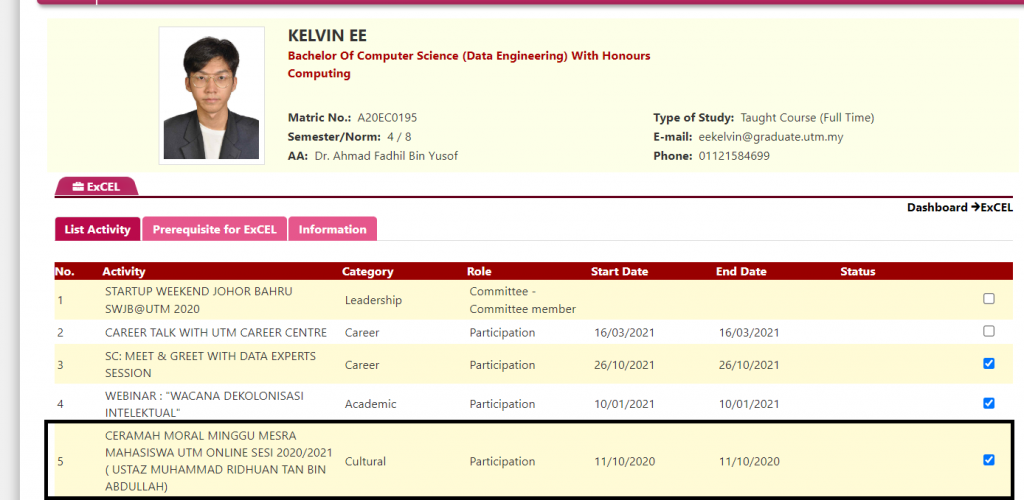
Task: Click the Status column header
Action: pos(857,271)
